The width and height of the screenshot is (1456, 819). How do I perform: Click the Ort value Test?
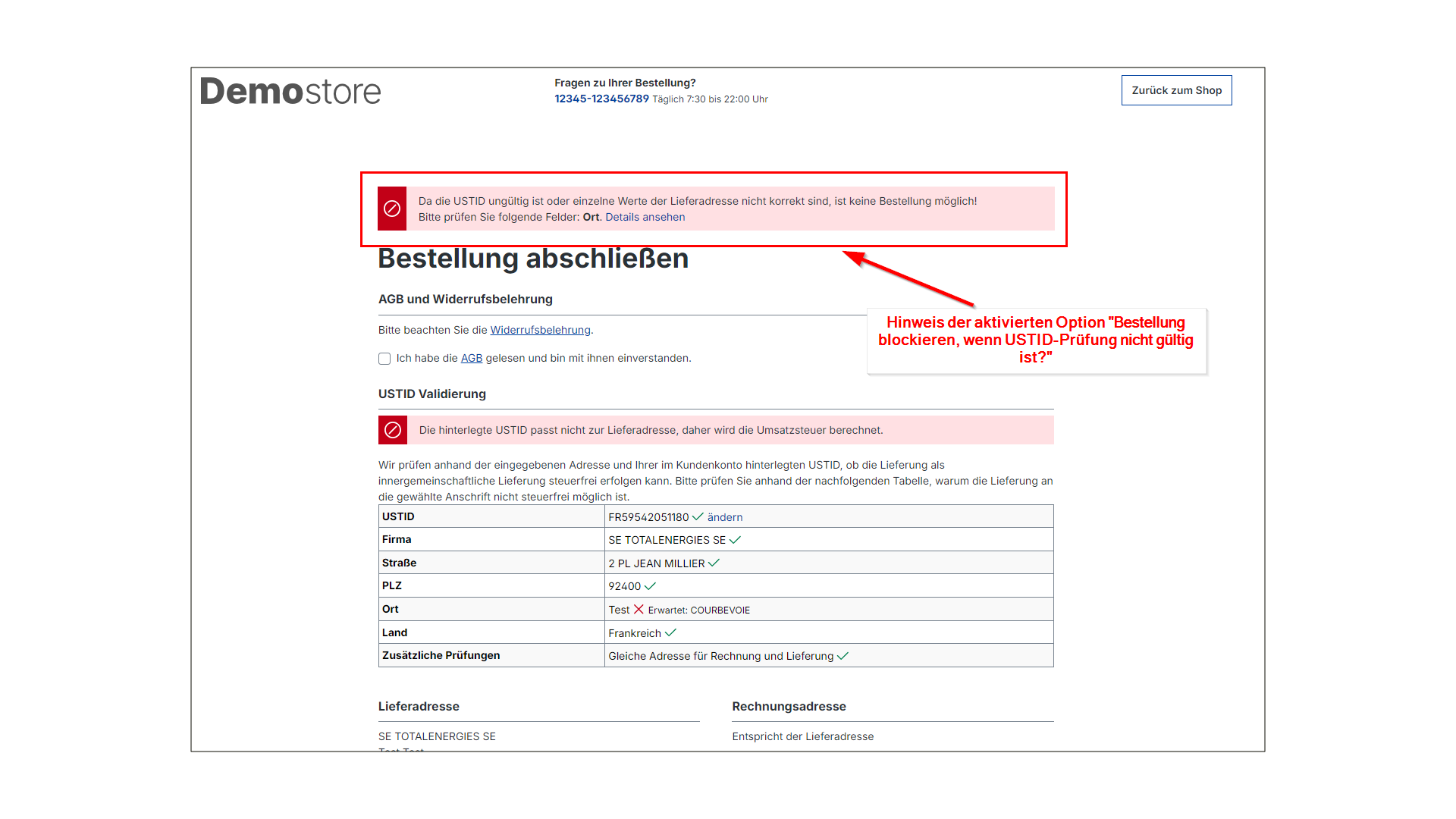619,610
